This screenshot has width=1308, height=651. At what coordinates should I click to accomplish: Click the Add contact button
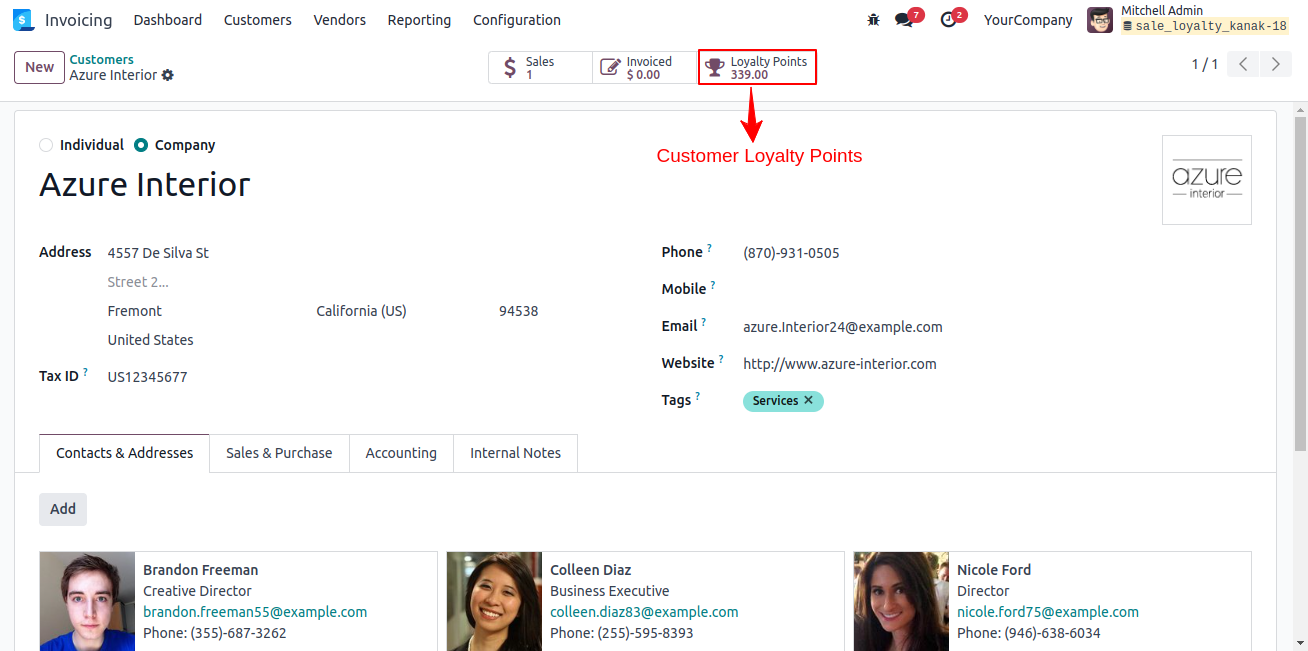[63, 509]
